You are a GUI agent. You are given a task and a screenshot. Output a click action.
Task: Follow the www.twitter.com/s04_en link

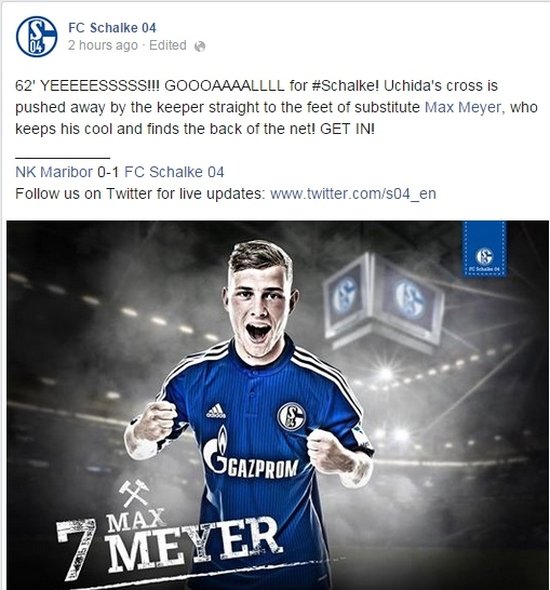click(353, 194)
